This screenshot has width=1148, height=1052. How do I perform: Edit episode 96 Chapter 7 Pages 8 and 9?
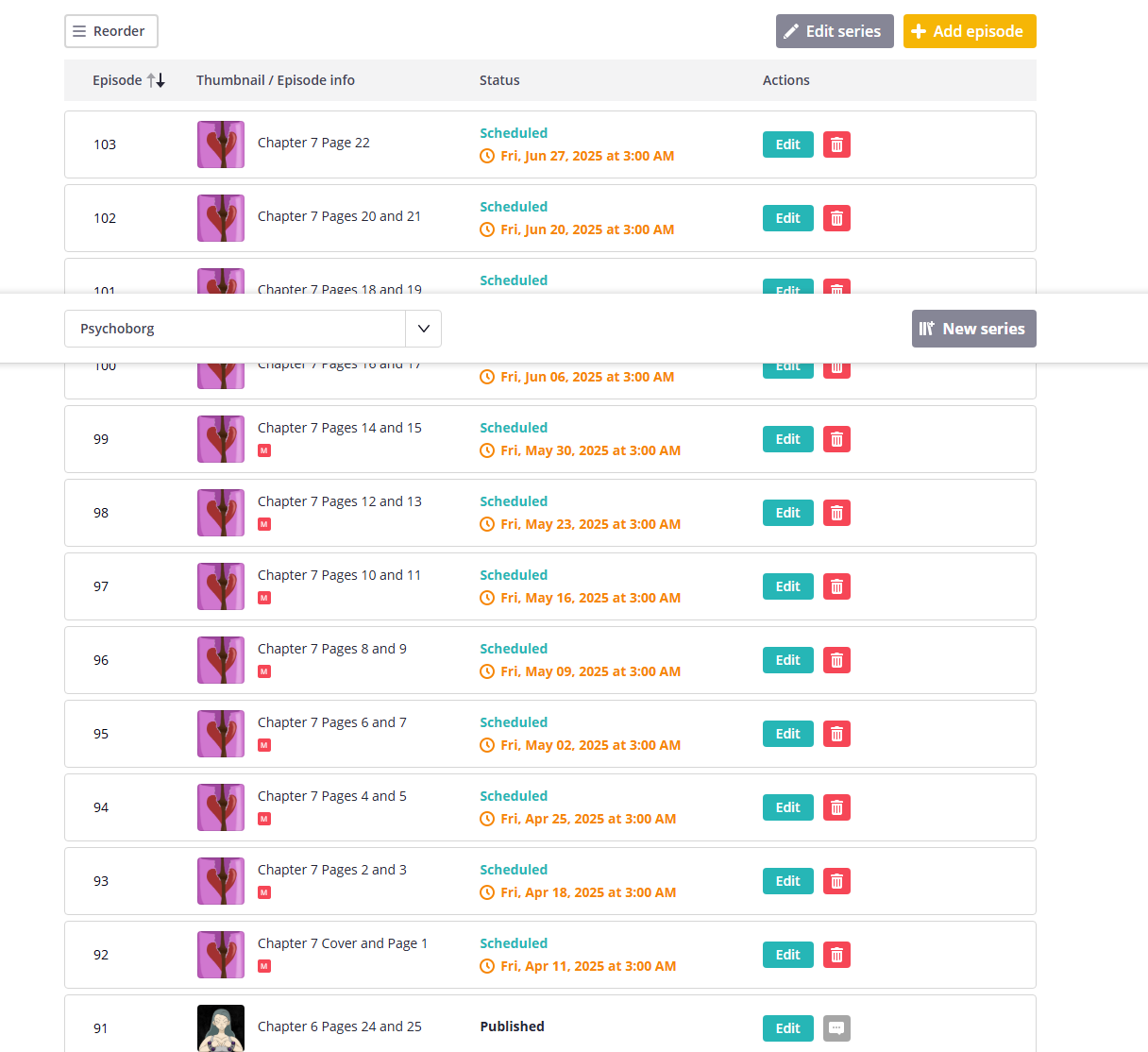(x=787, y=660)
